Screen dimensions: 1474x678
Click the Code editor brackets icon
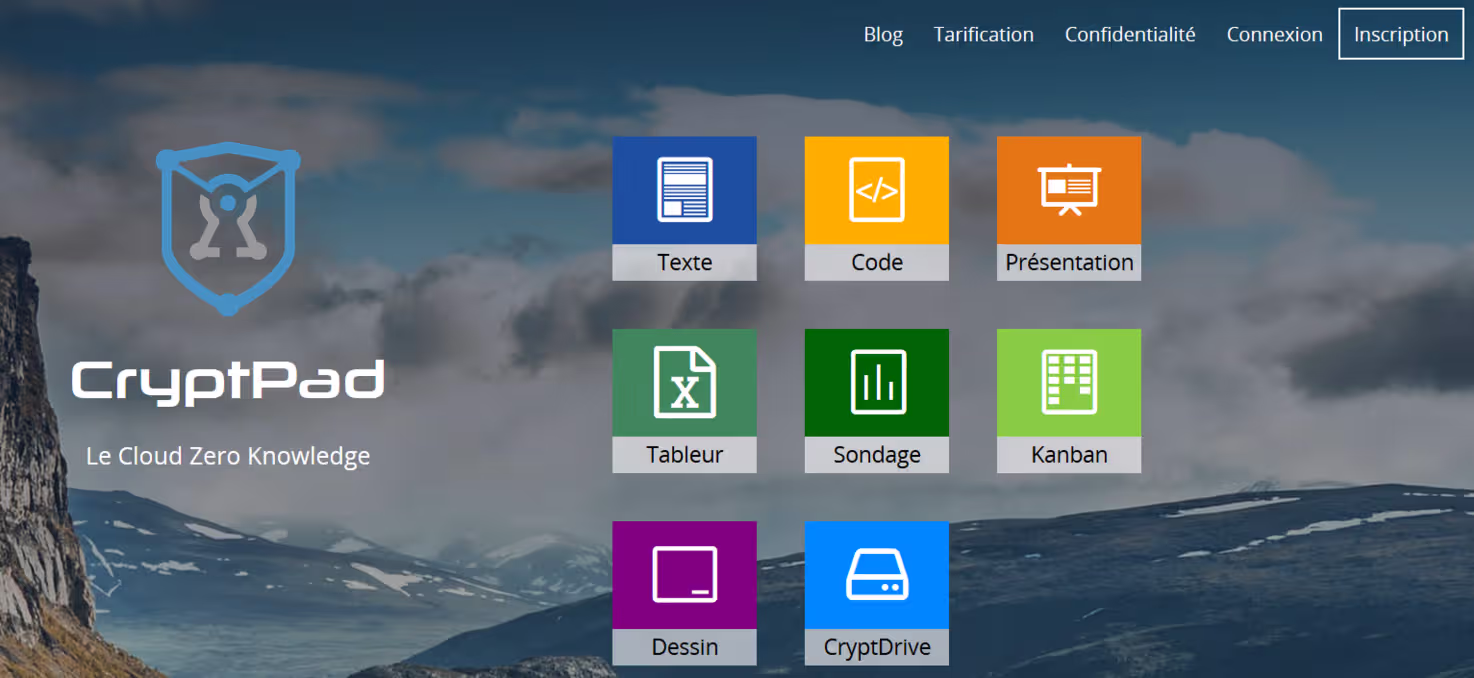876,190
